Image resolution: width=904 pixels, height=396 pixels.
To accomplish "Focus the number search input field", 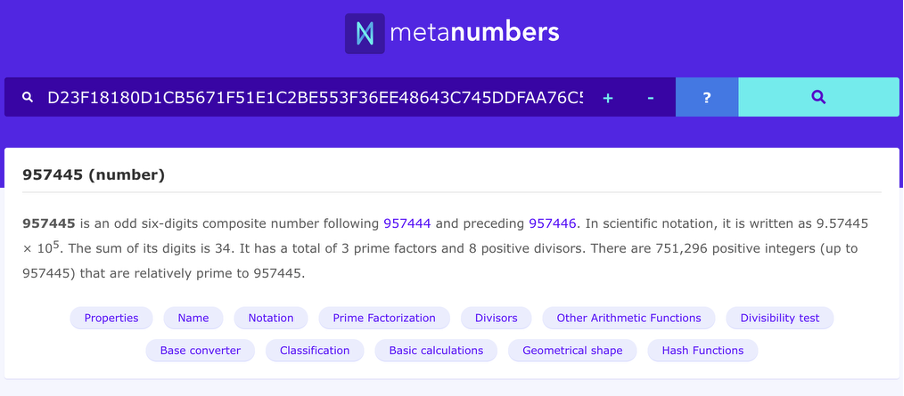I will pyautogui.click(x=315, y=97).
